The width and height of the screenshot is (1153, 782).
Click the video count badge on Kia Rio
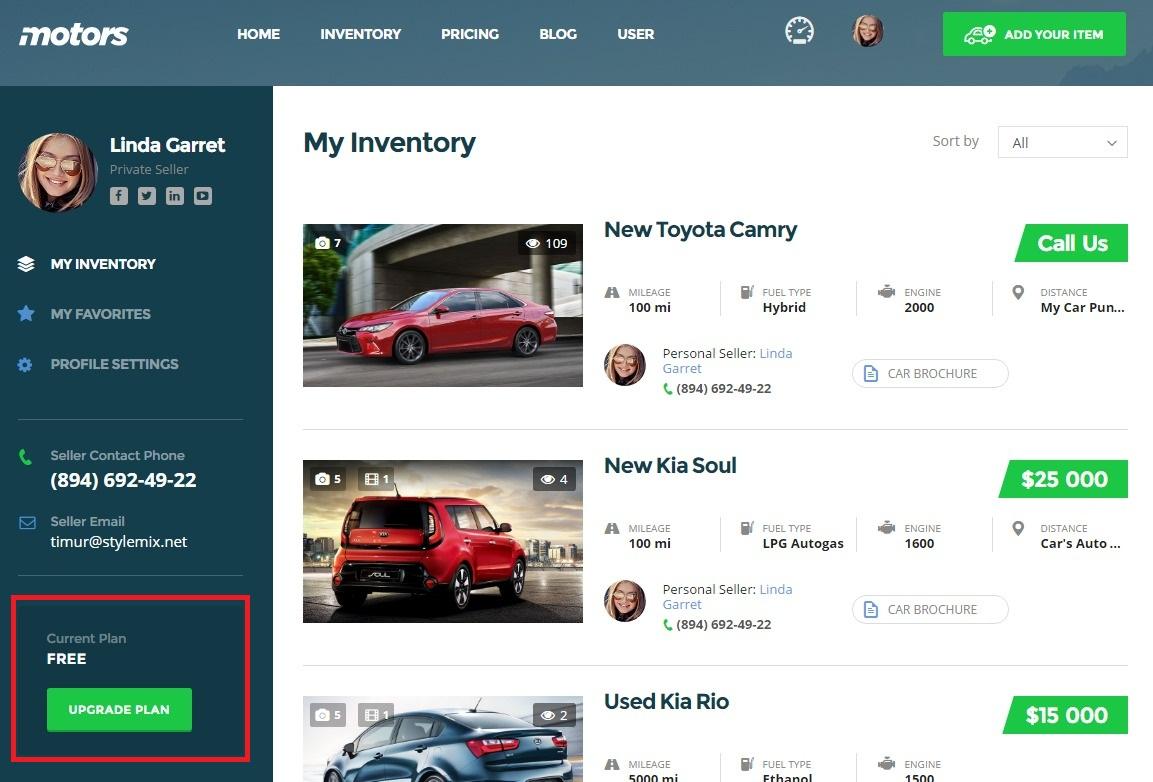coord(376,715)
